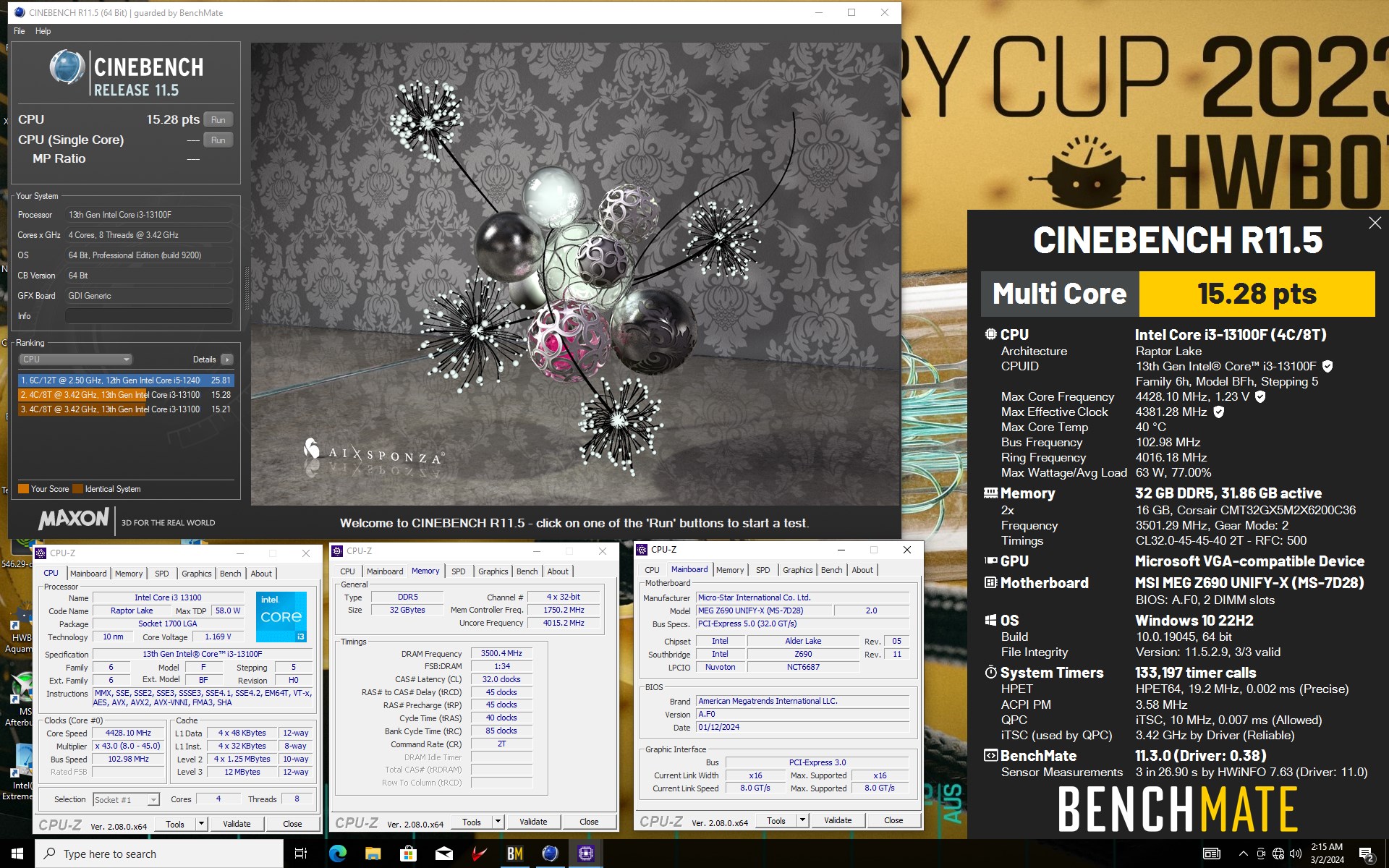The image size is (1389, 868).
Task: Select ranking entry scoring 15.21
Action: (126, 409)
